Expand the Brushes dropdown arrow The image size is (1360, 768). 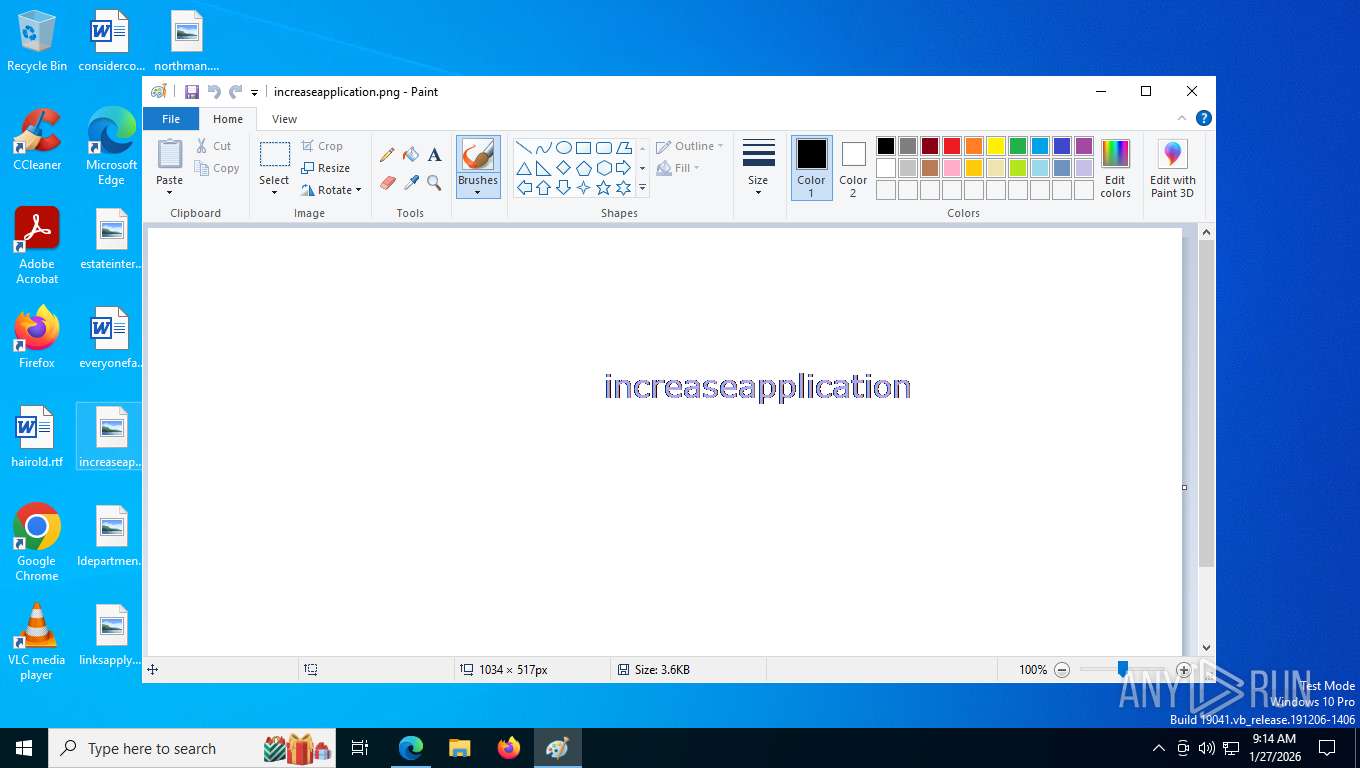click(x=478, y=192)
